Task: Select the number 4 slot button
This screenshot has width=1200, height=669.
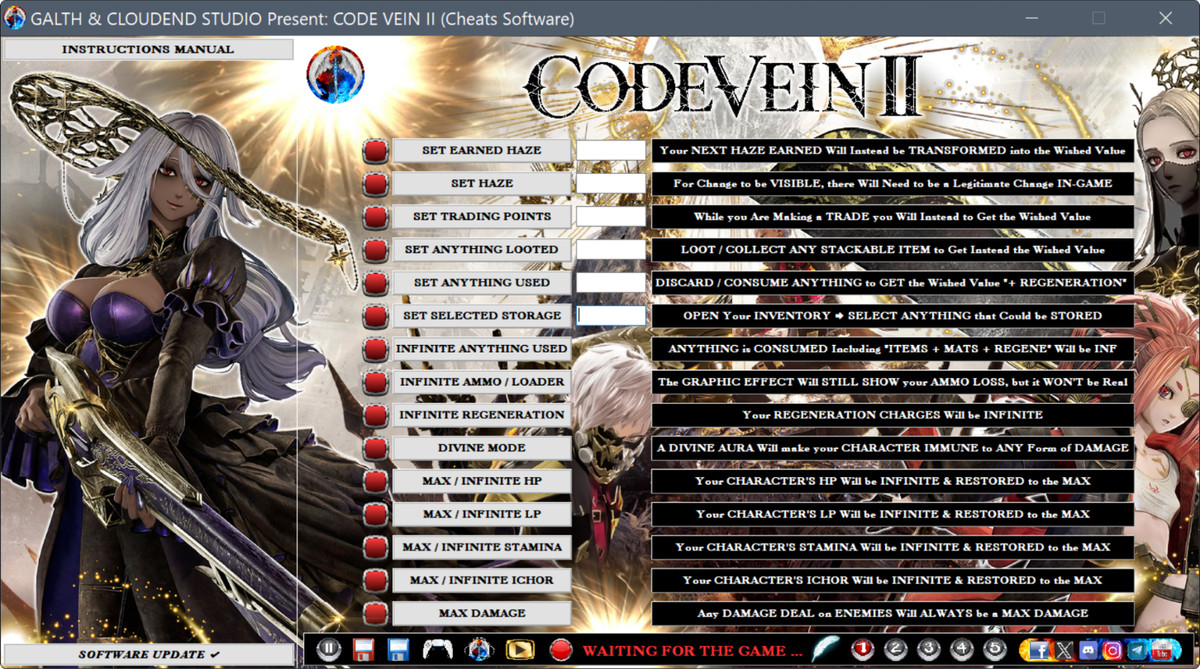Action: point(962,649)
